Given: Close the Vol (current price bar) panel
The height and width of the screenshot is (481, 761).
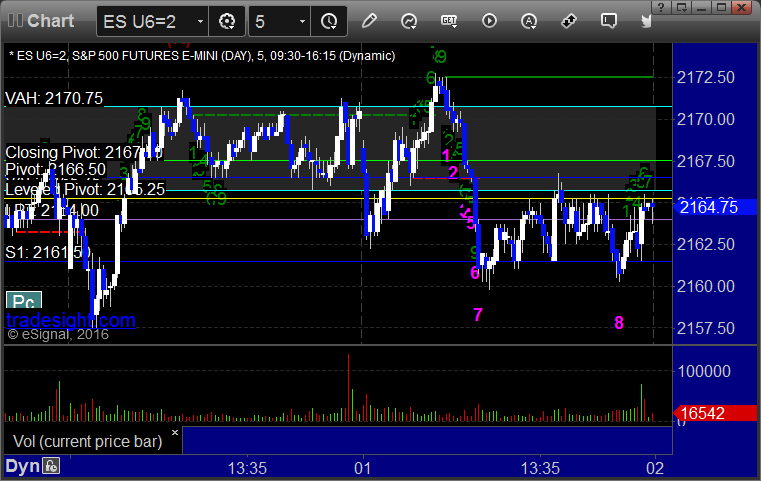Looking at the screenshot, I should 175,432.
